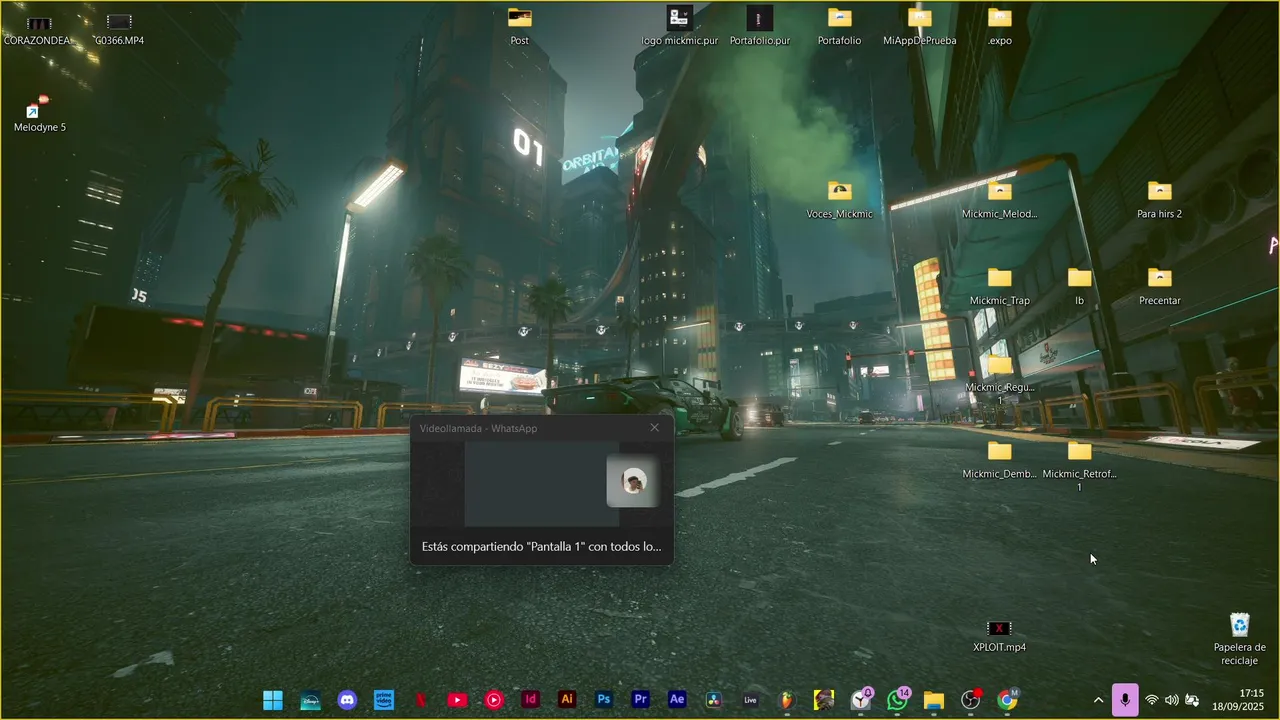Viewport: 1280px width, 720px height.
Task: Open the YouTube Music taskbar icon
Action: [494, 700]
